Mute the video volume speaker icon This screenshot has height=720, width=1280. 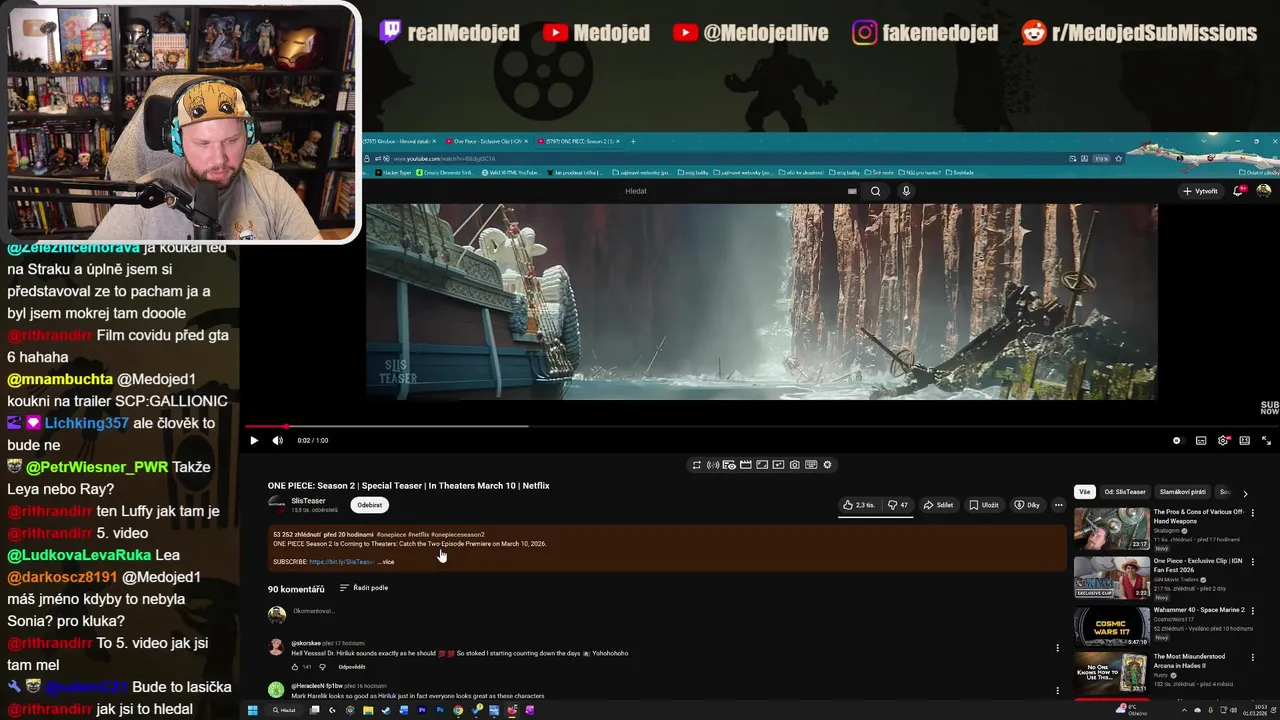point(278,440)
